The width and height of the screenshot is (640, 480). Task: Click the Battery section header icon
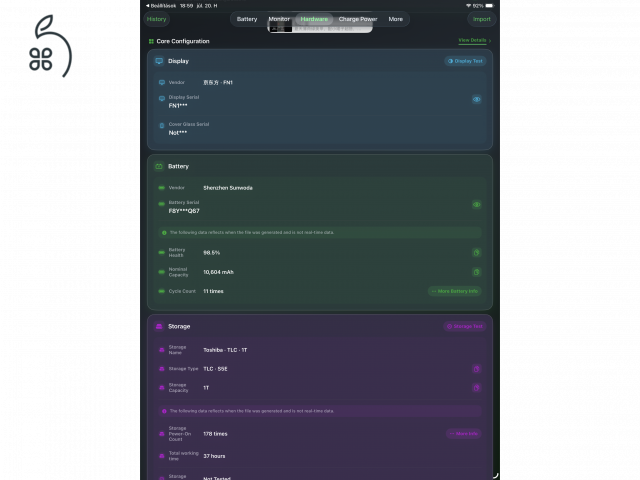pos(159,167)
